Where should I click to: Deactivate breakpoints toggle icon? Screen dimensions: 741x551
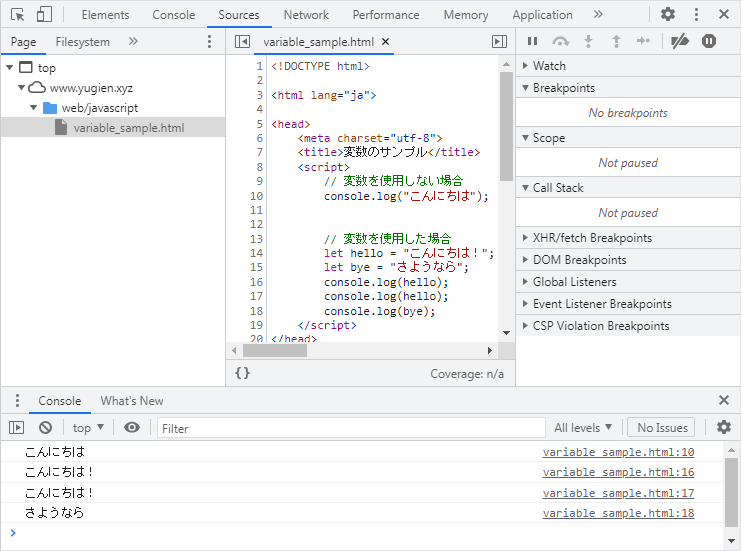click(680, 41)
